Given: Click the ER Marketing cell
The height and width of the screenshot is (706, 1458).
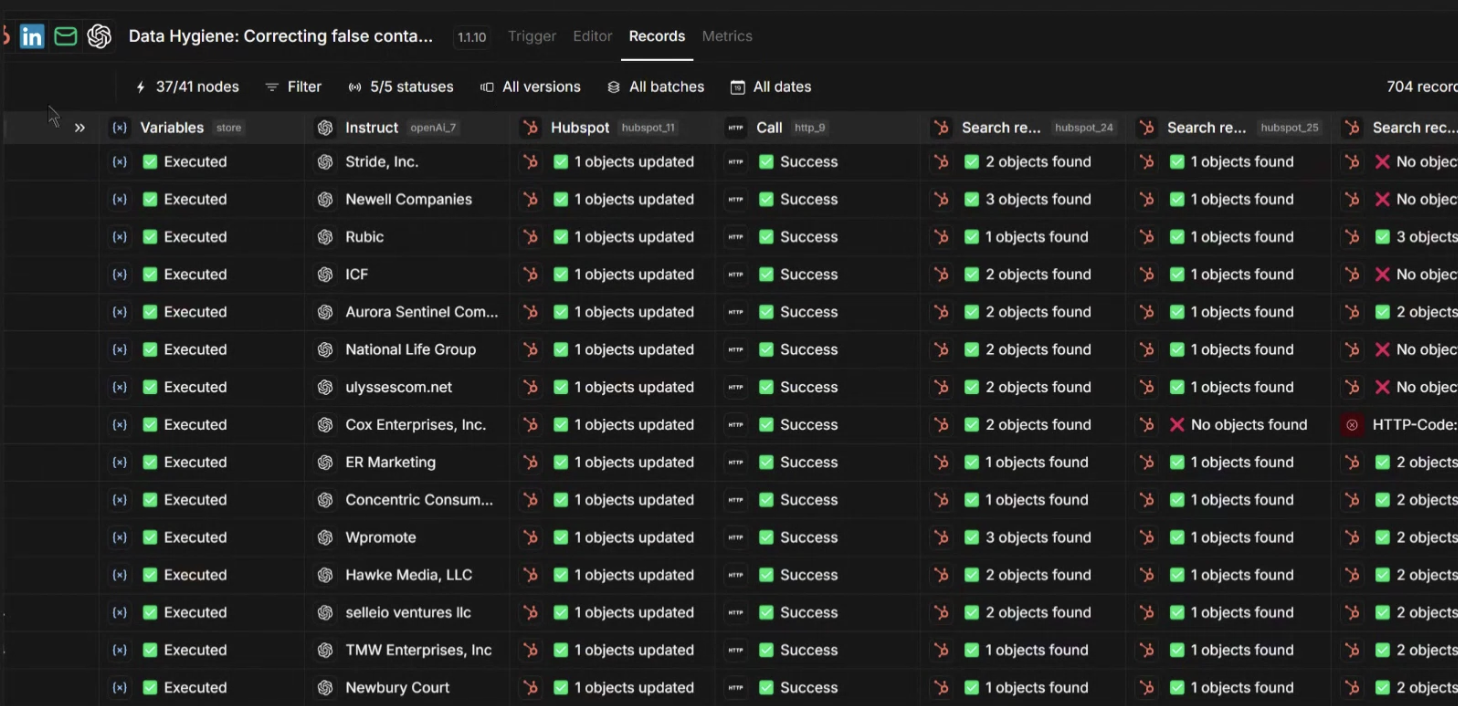Looking at the screenshot, I should (x=407, y=463).
